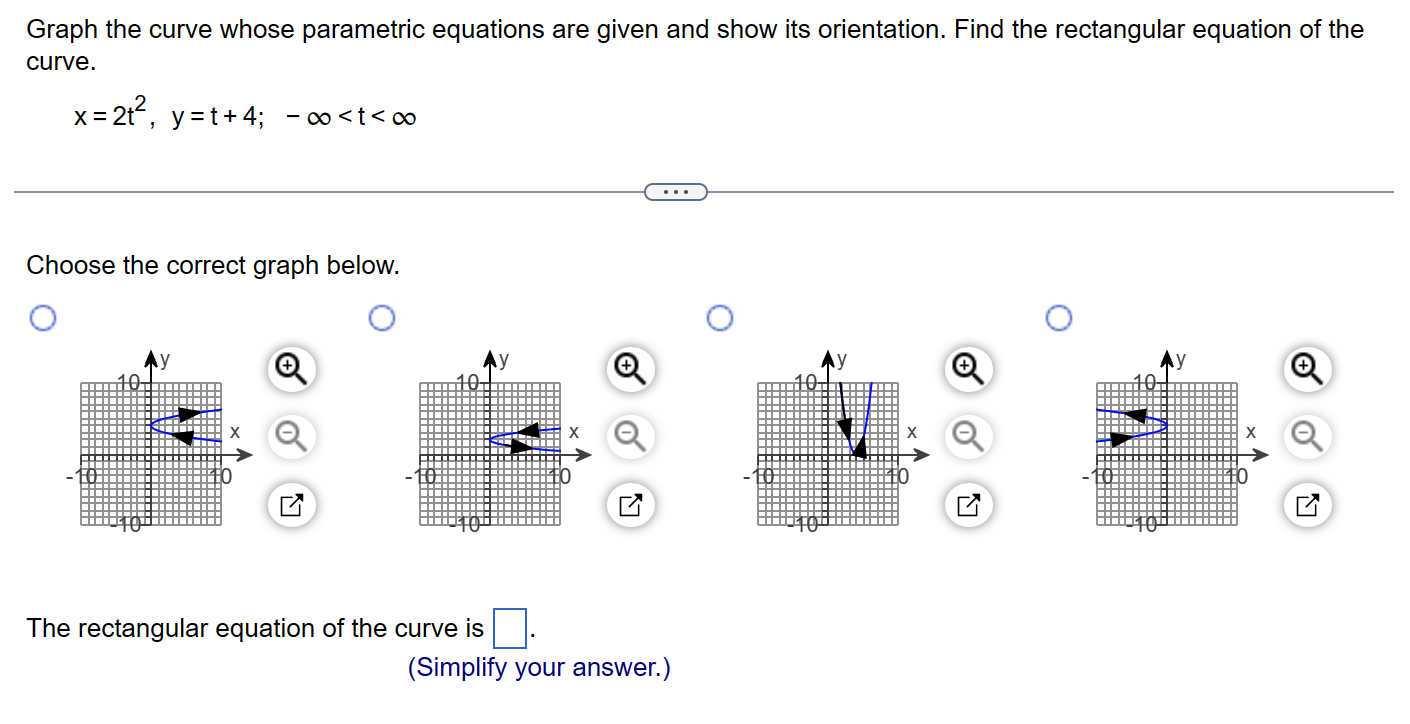Image resolution: width=1410 pixels, height=724 pixels.
Task: Select the third answer choice radio button
Action: [720, 317]
